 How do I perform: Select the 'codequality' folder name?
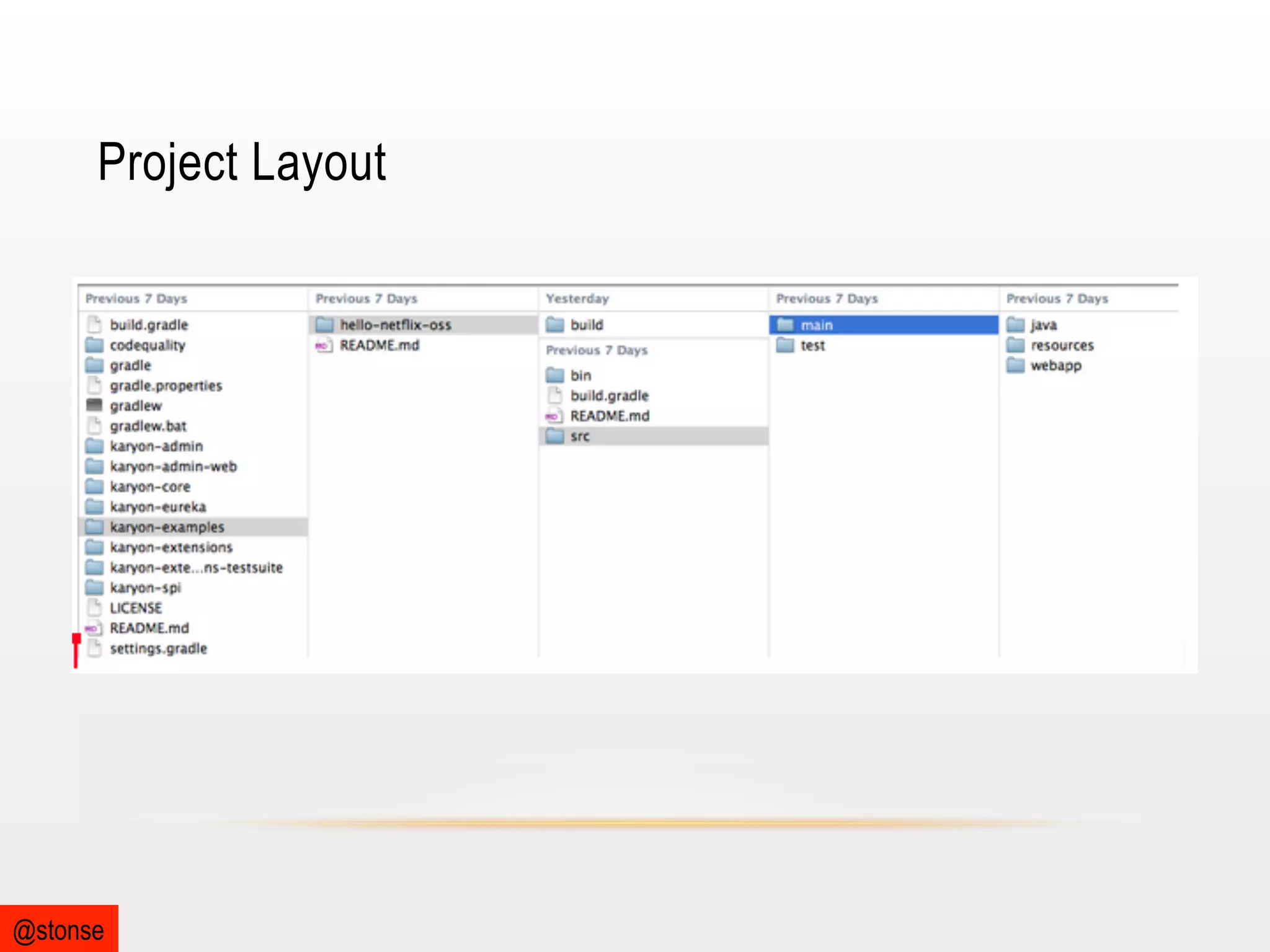(x=148, y=345)
